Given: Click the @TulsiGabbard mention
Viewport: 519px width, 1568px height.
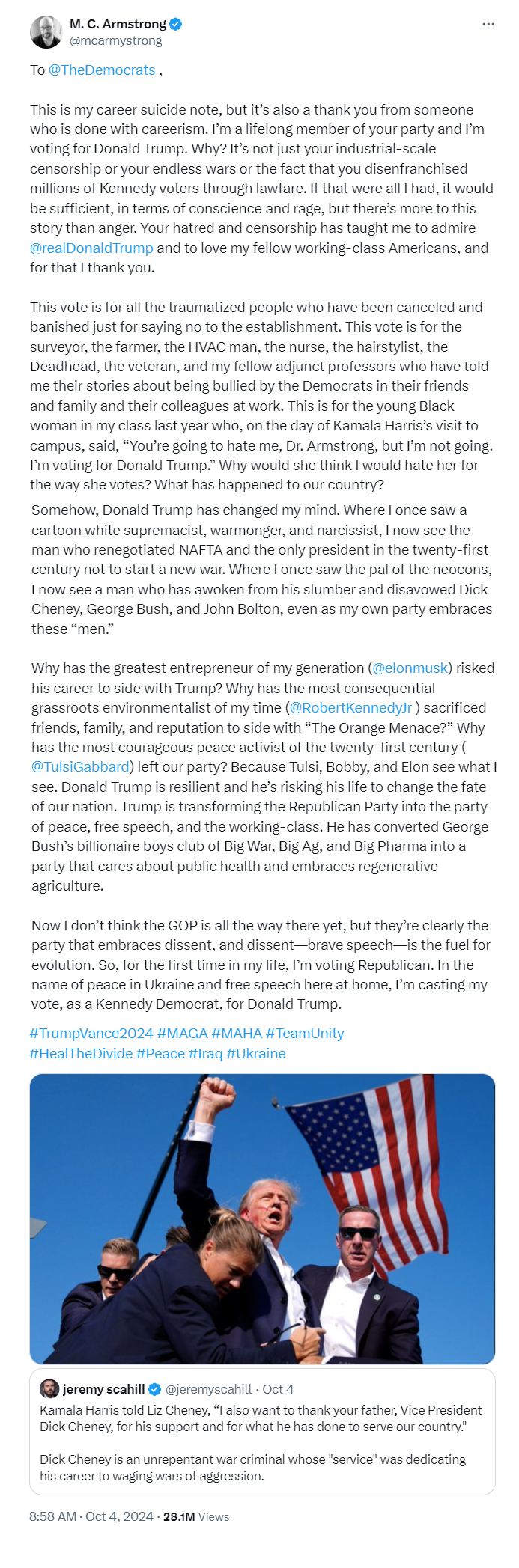Looking at the screenshot, I should pos(80,766).
